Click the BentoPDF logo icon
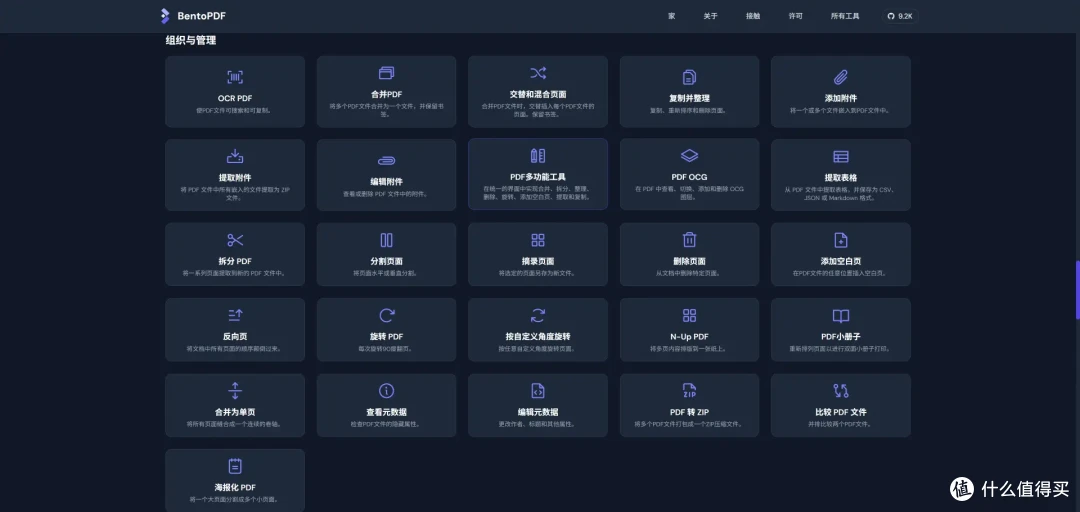Viewport: 1080px width, 512px height. 165,16
